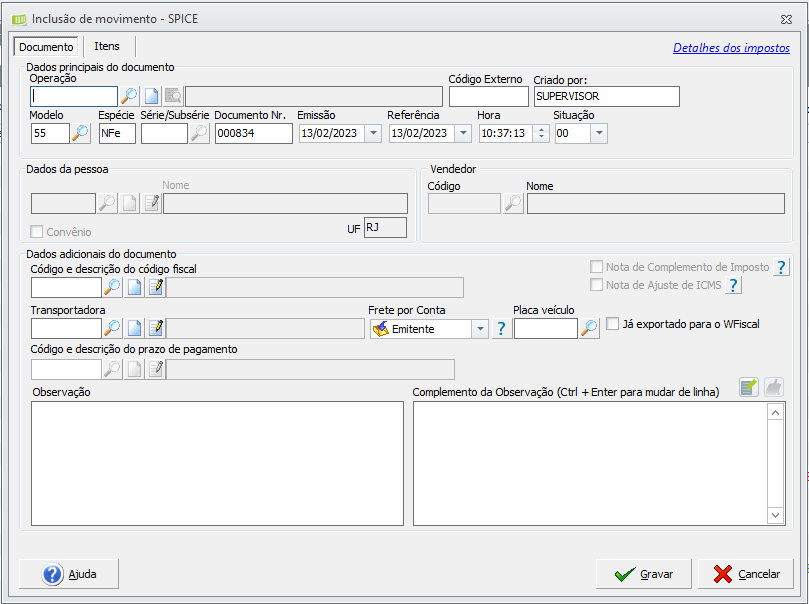
Task: Click the Modelo field showing 55
Action: tap(50, 133)
